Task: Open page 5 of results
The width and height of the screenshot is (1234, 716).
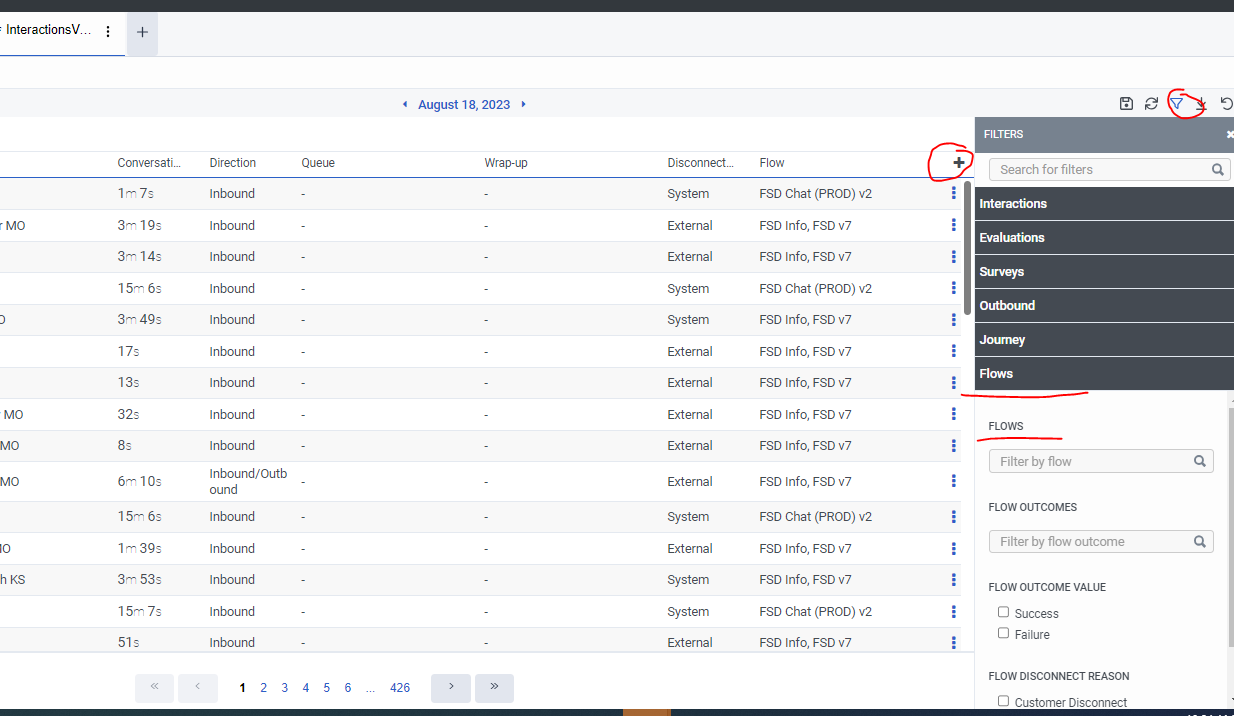Action: pos(327,688)
